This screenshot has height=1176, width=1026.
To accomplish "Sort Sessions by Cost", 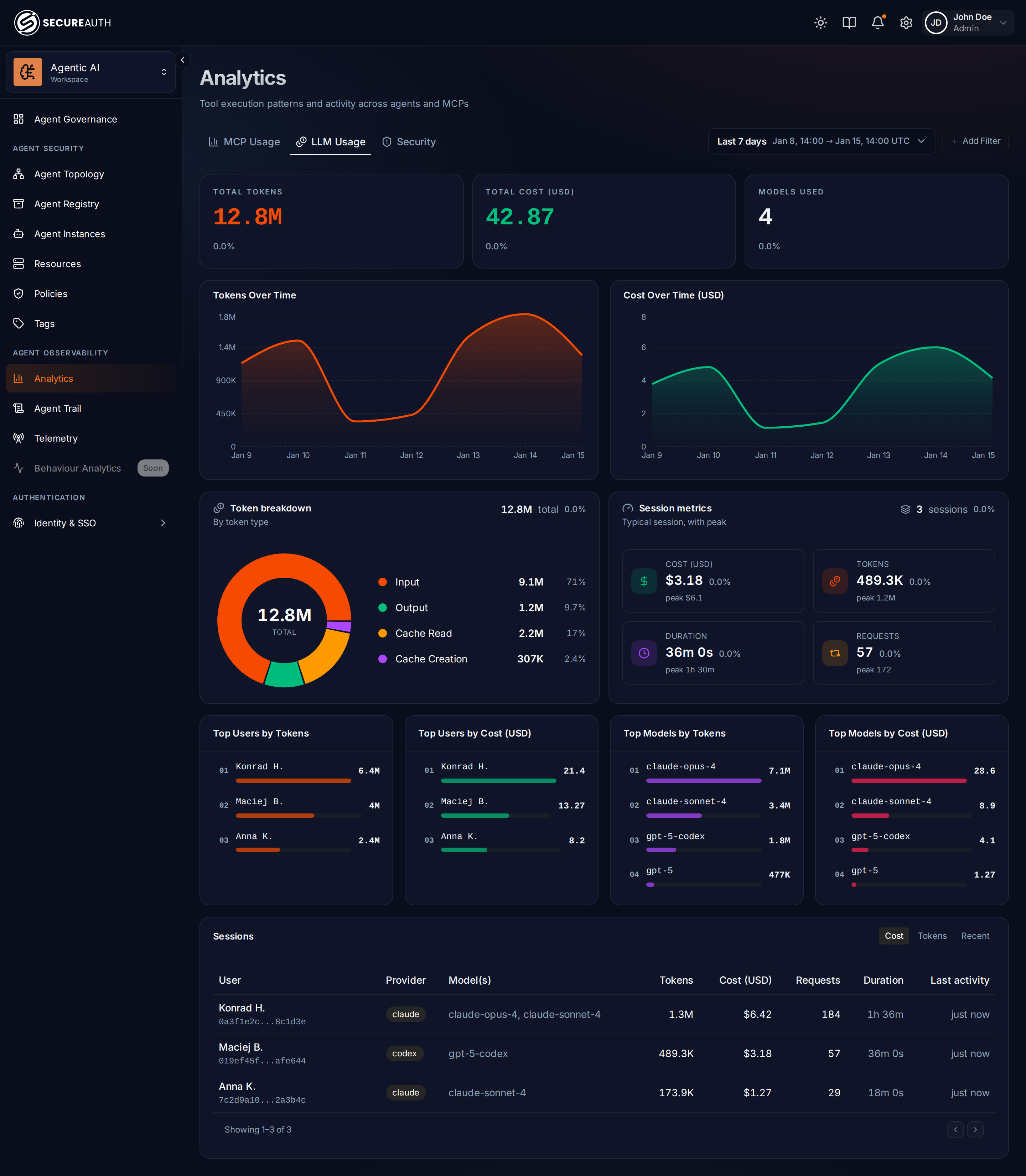I will coord(894,936).
